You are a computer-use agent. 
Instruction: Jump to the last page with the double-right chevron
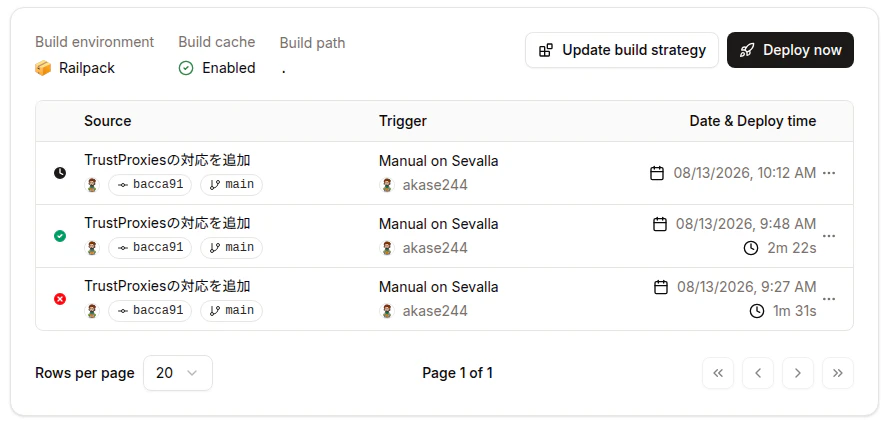click(838, 373)
